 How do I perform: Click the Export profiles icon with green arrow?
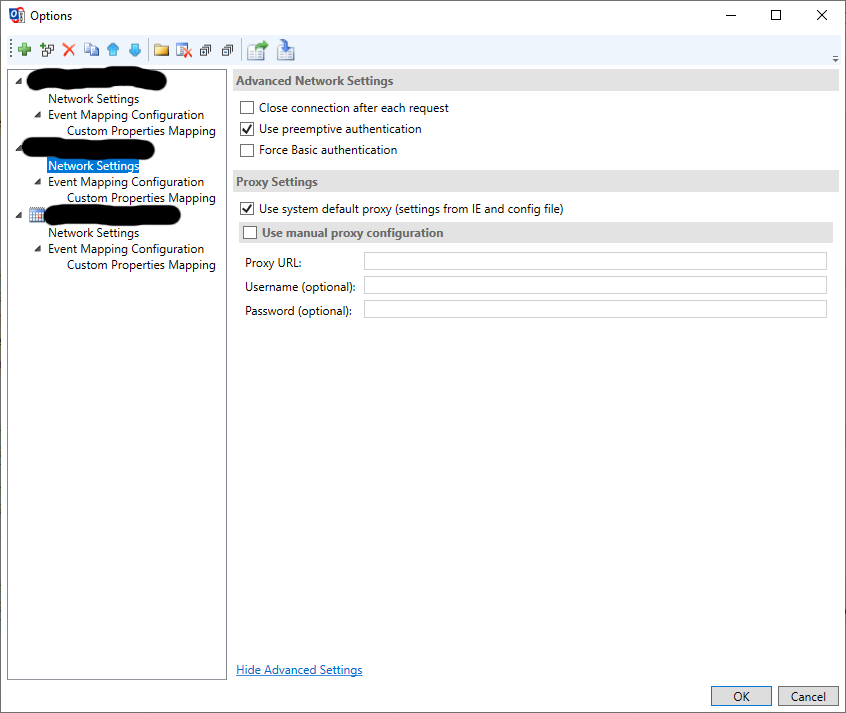point(257,50)
